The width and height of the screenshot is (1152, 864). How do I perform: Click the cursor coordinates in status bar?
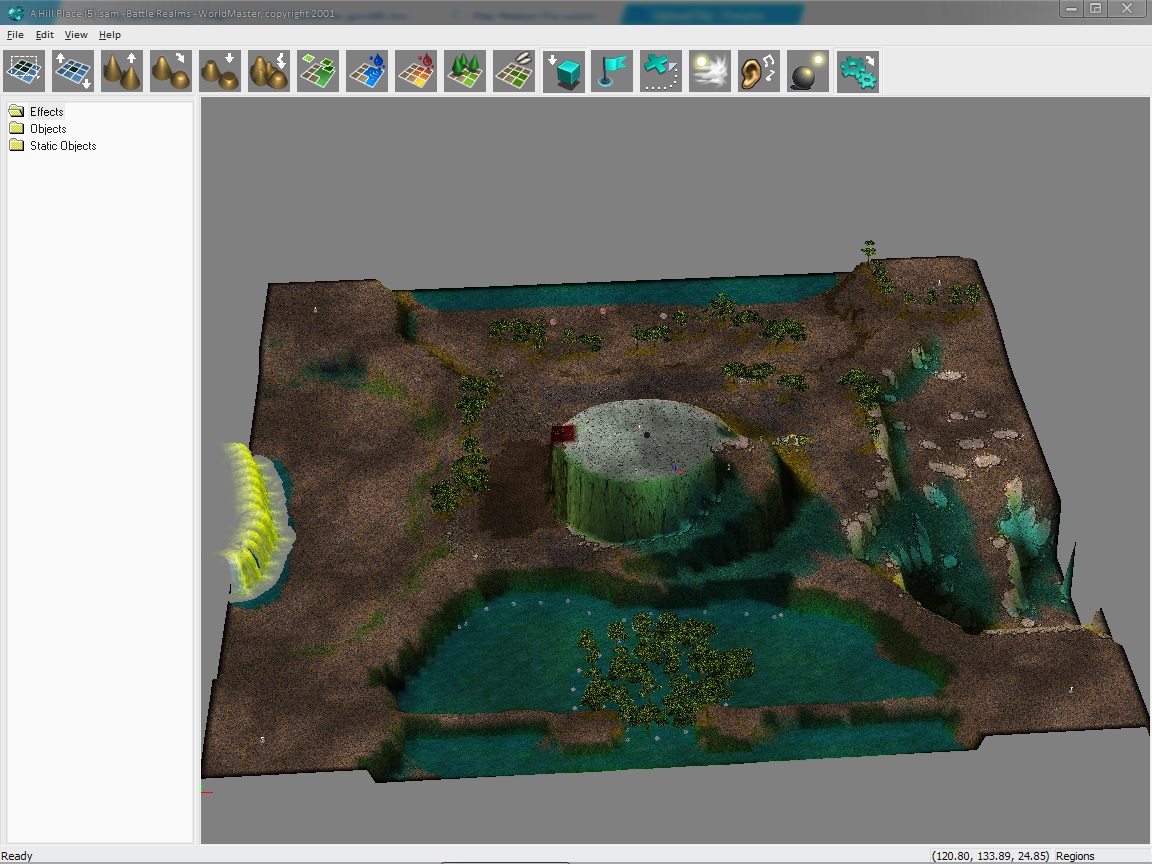(990, 856)
